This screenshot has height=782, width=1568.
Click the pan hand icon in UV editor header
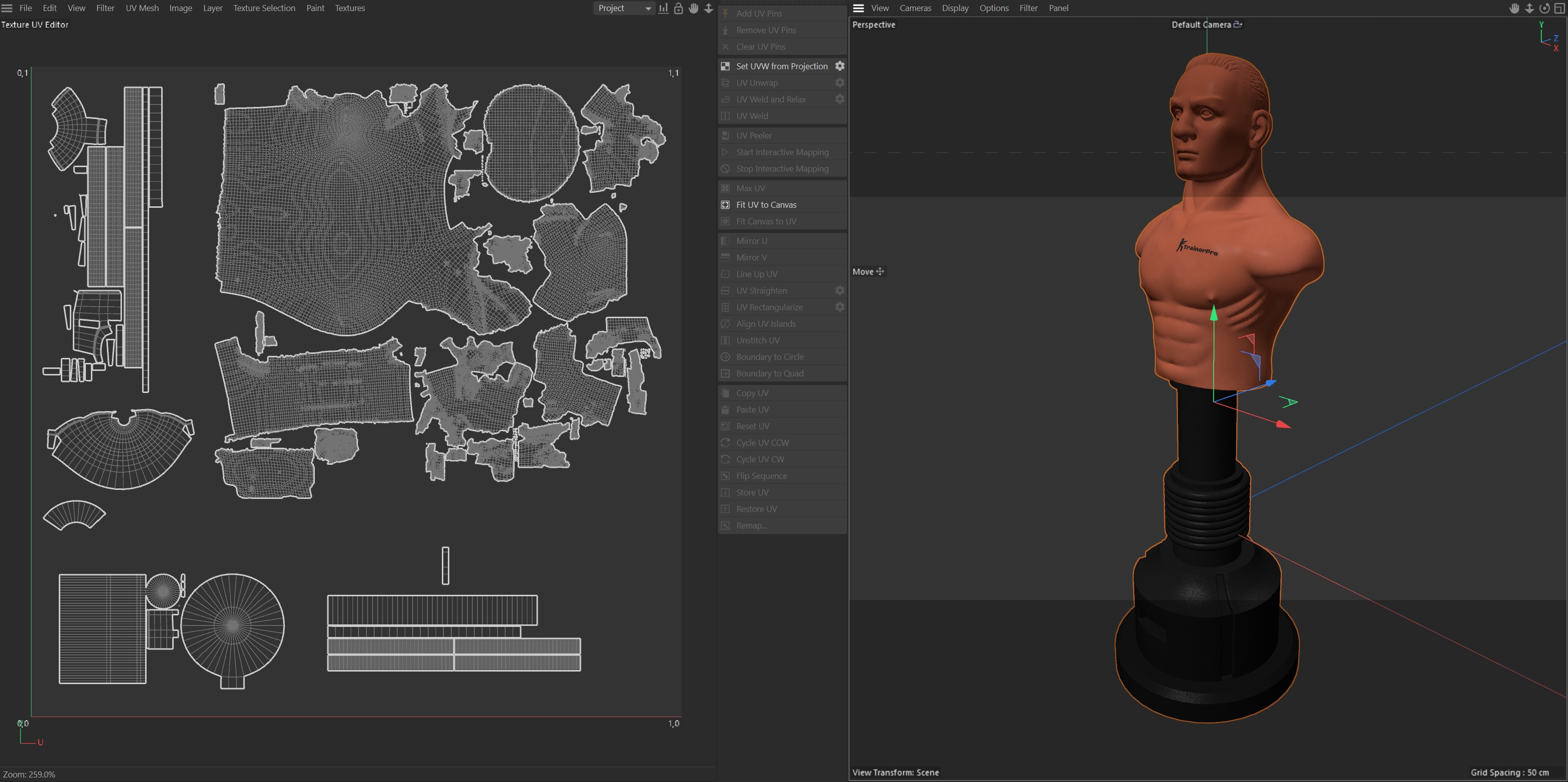point(693,8)
